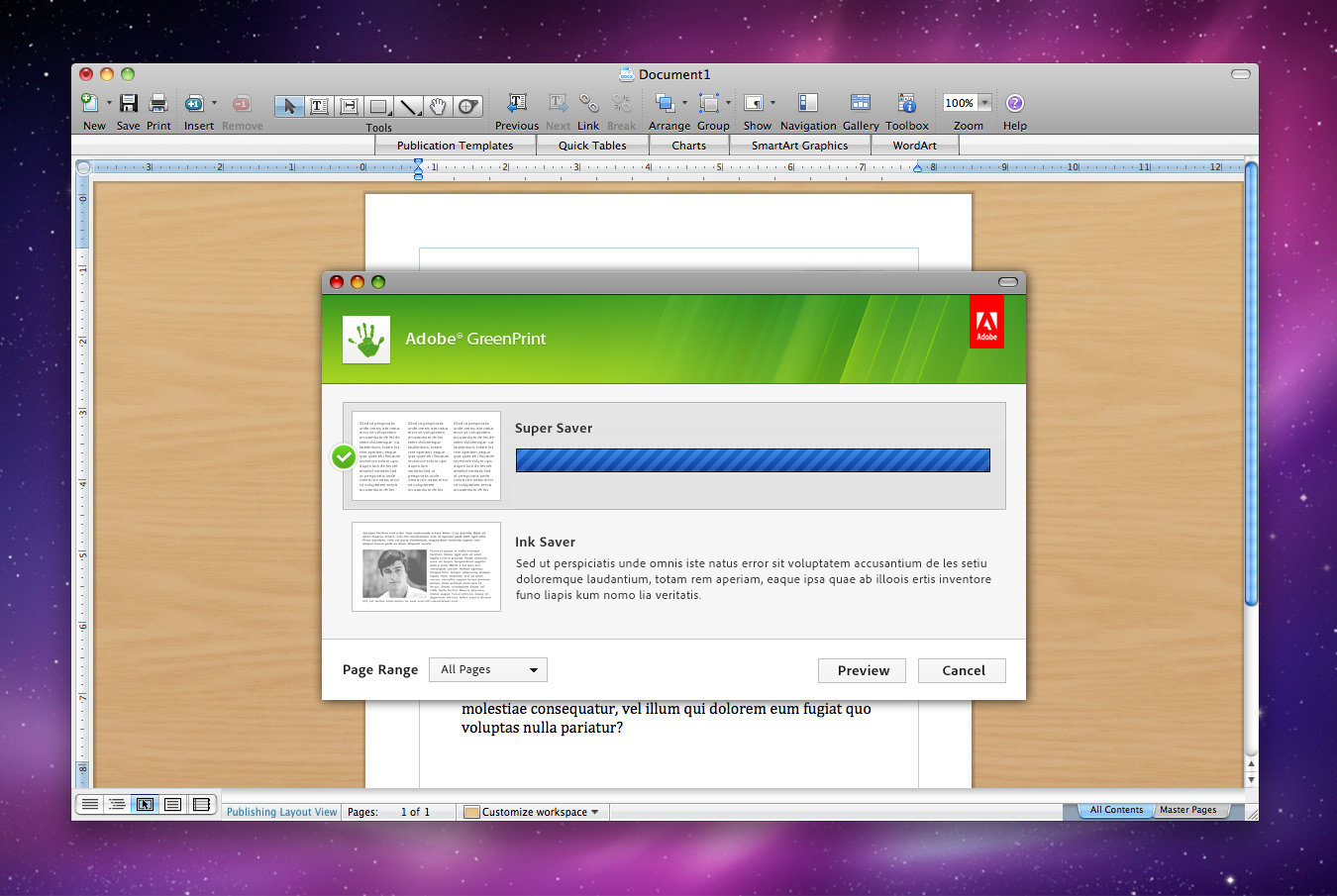Go to Previous text box
The height and width of the screenshot is (896, 1337).
(517, 103)
